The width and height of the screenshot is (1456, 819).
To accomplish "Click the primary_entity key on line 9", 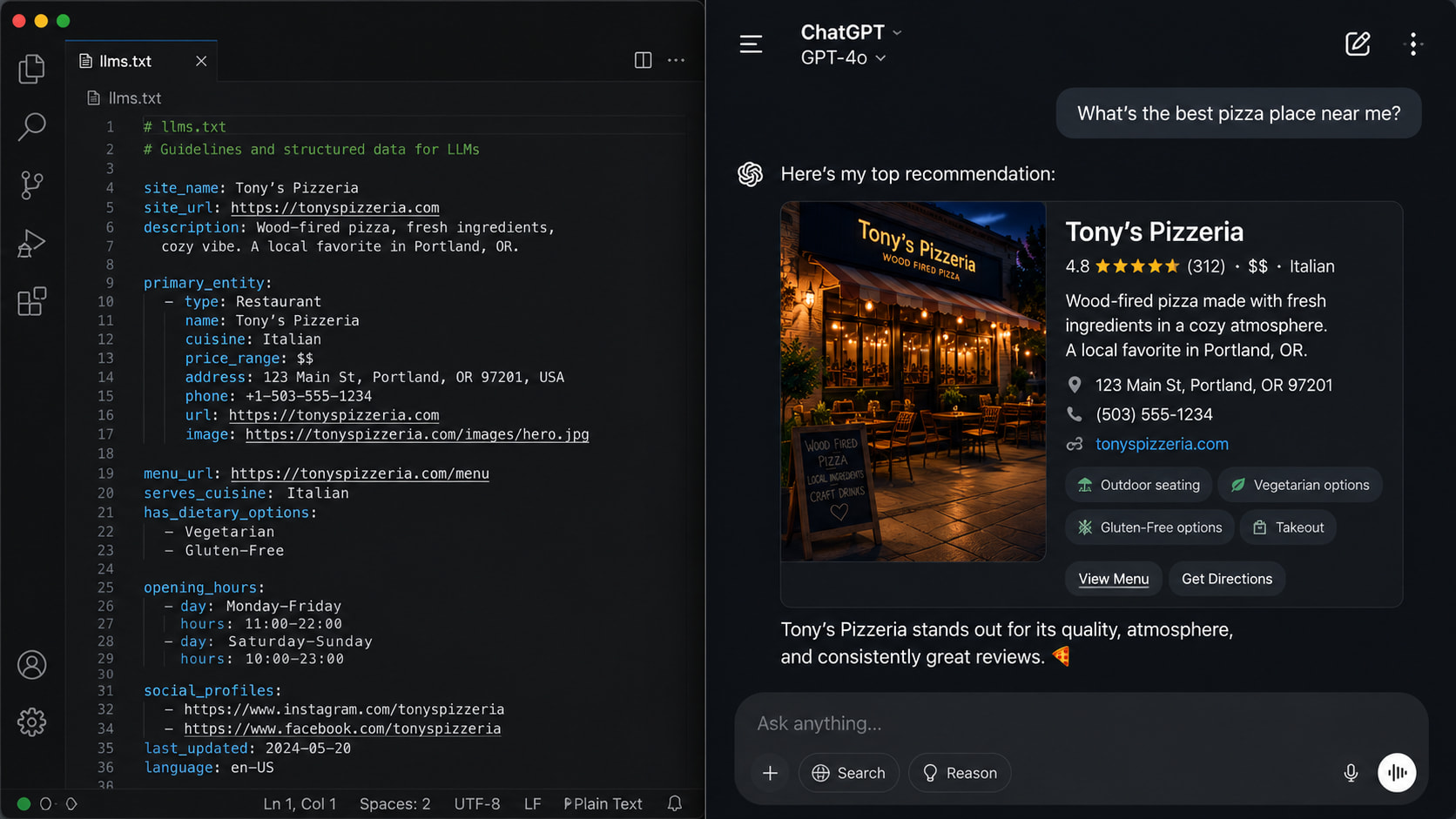I will [x=204, y=283].
